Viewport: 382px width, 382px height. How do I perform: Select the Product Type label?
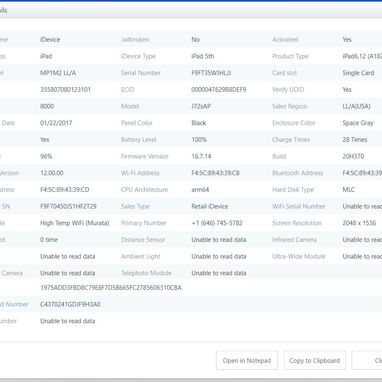(290, 56)
